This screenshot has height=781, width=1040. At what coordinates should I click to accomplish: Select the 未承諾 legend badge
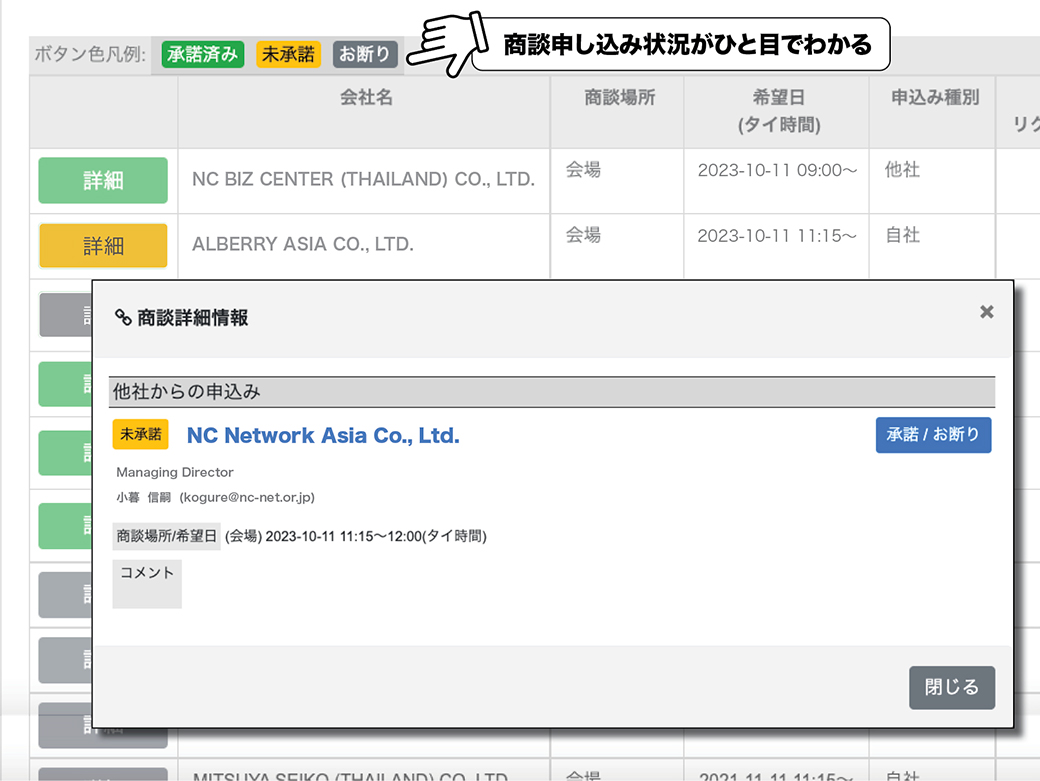pos(288,54)
